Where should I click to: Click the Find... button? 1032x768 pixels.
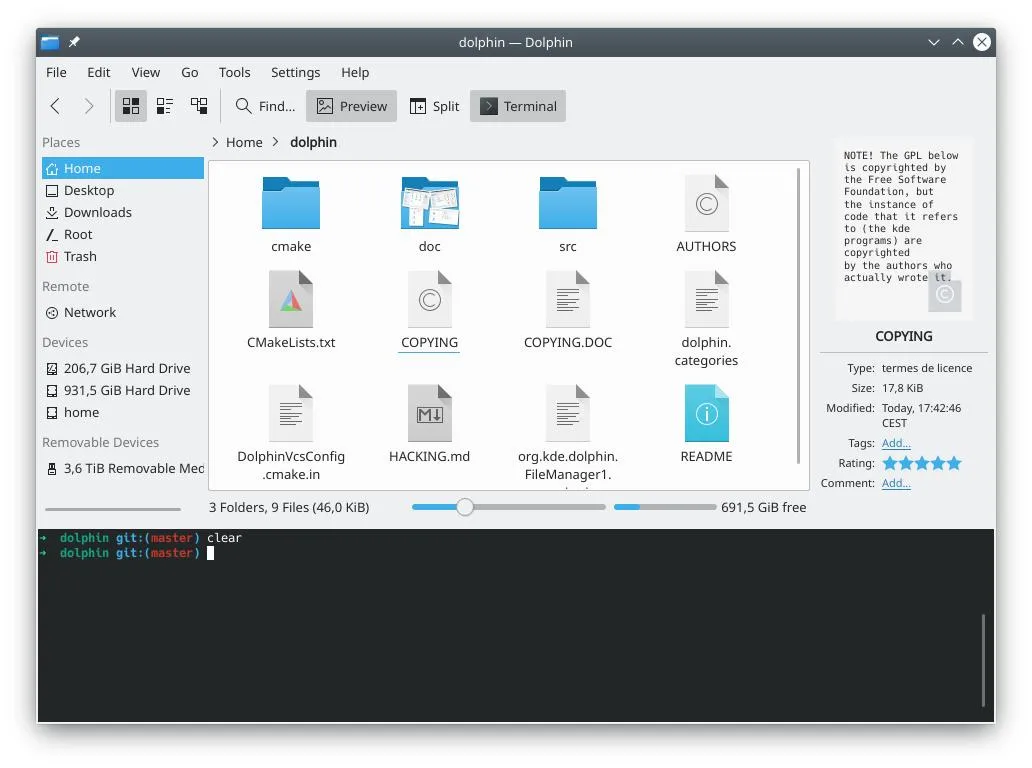click(x=265, y=106)
